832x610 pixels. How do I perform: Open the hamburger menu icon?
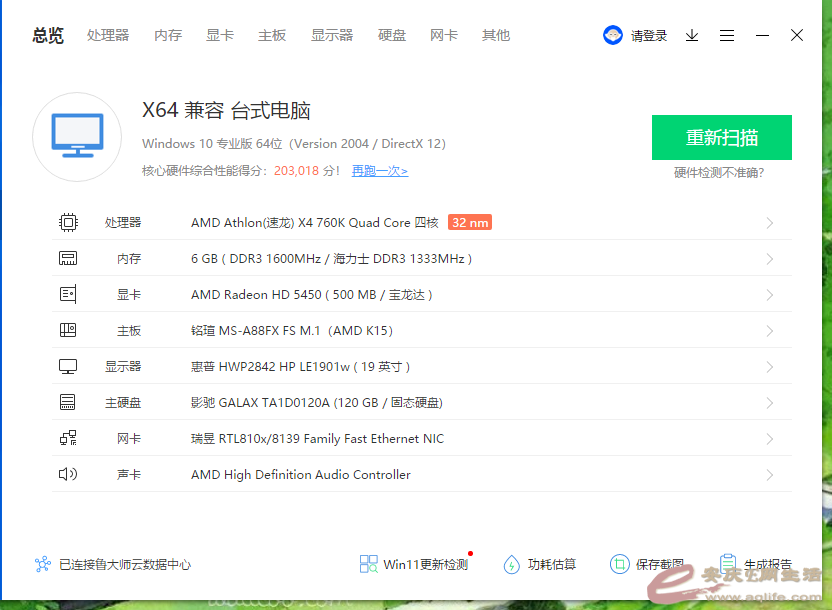[727, 36]
